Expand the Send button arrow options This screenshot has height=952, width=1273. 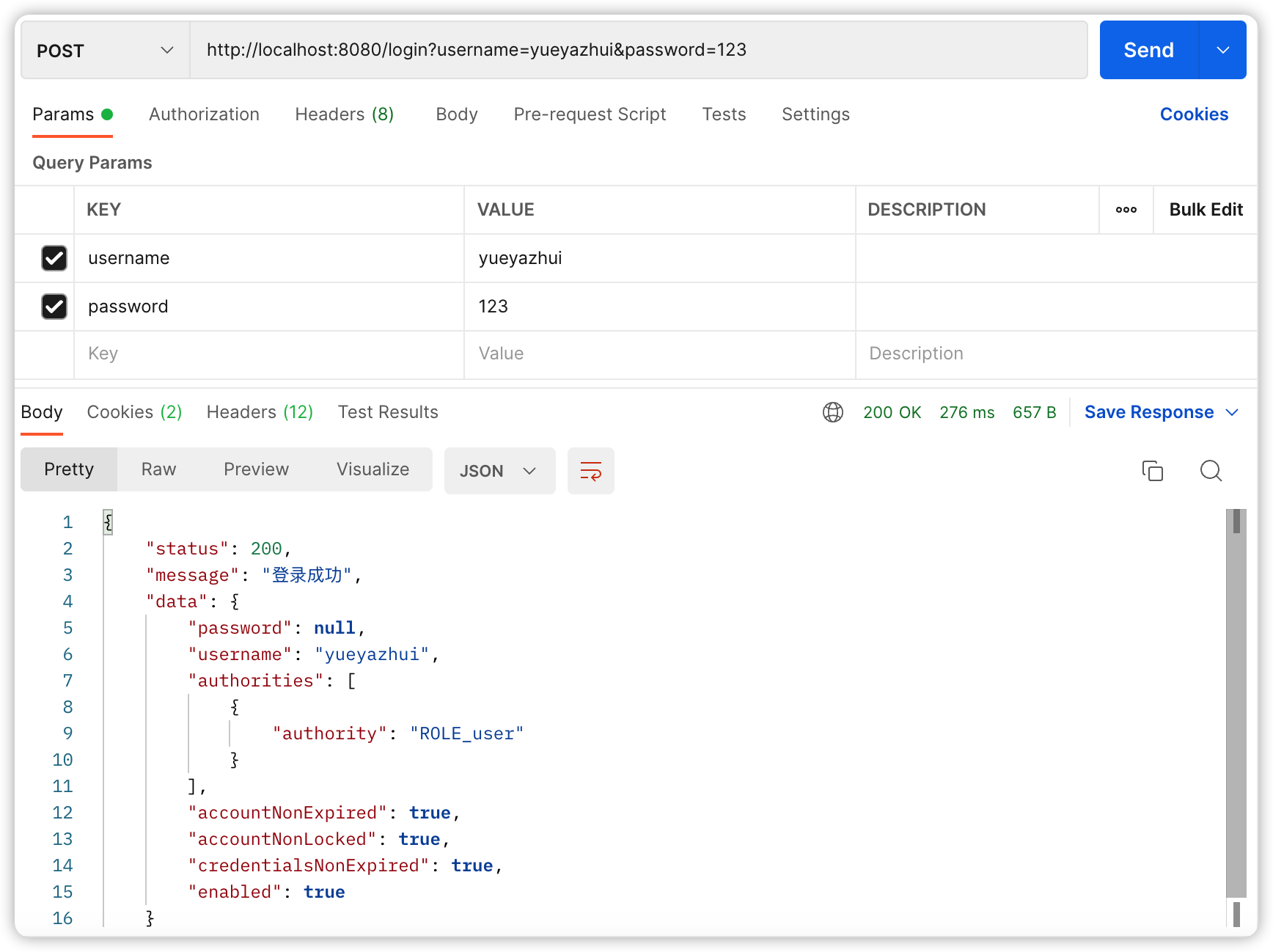(x=1223, y=50)
